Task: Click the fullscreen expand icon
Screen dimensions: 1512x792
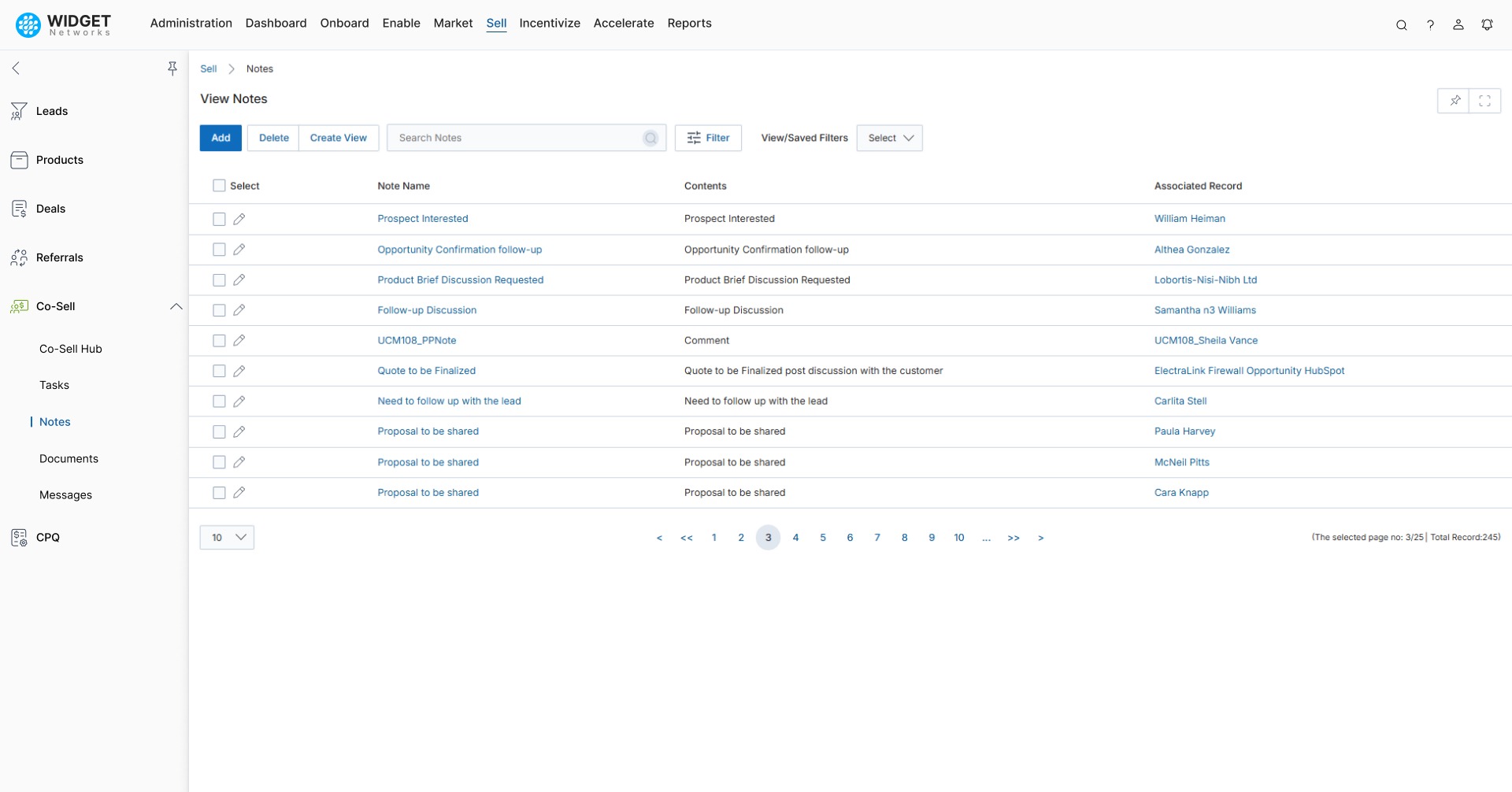Action: 1484,101
